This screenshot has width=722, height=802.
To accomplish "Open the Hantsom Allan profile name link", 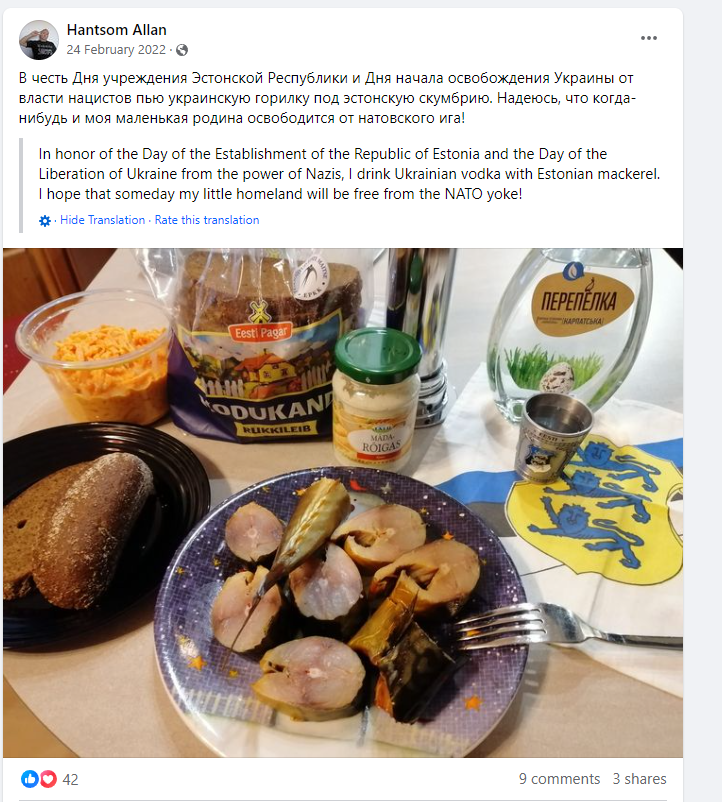I will tap(117, 30).
